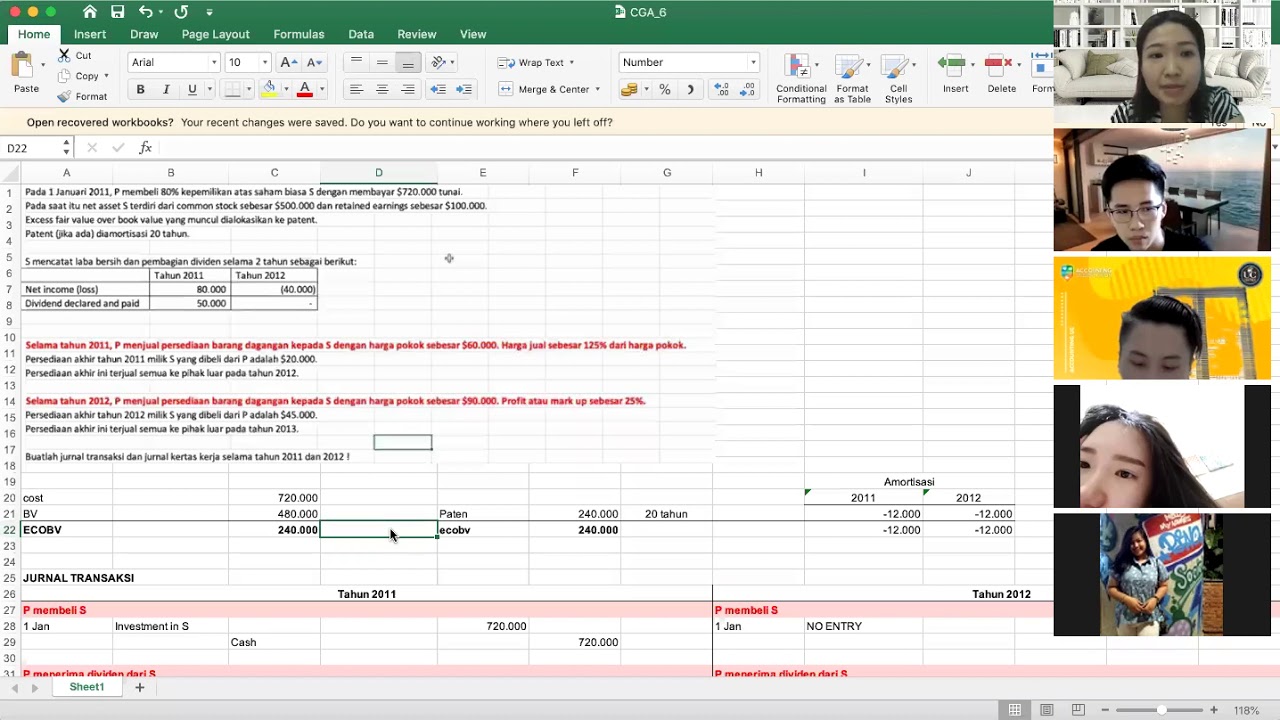Switch to Page Layout view in status bar

click(1046, 710)
